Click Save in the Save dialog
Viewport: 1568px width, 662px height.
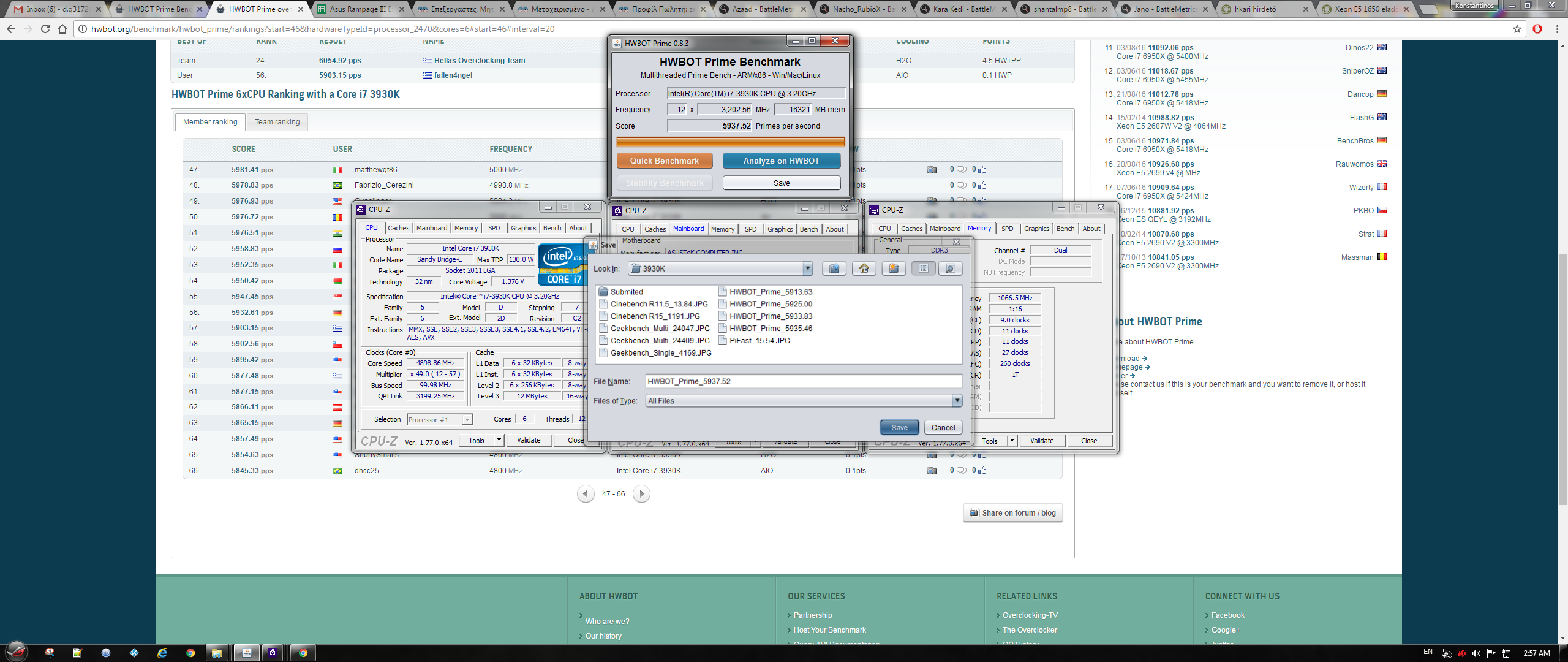coord(899,428)
